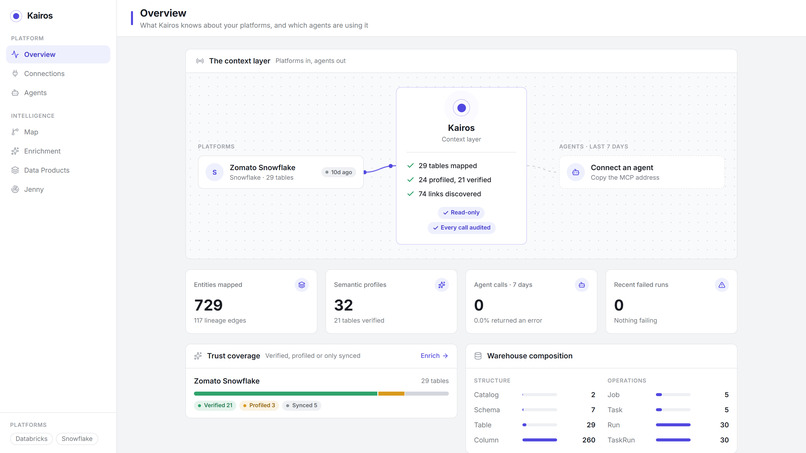Screen dimensions: 806x453
Task: Click '117 lineage edges' text
Action: pyautogui.click(x=219, y=320)
